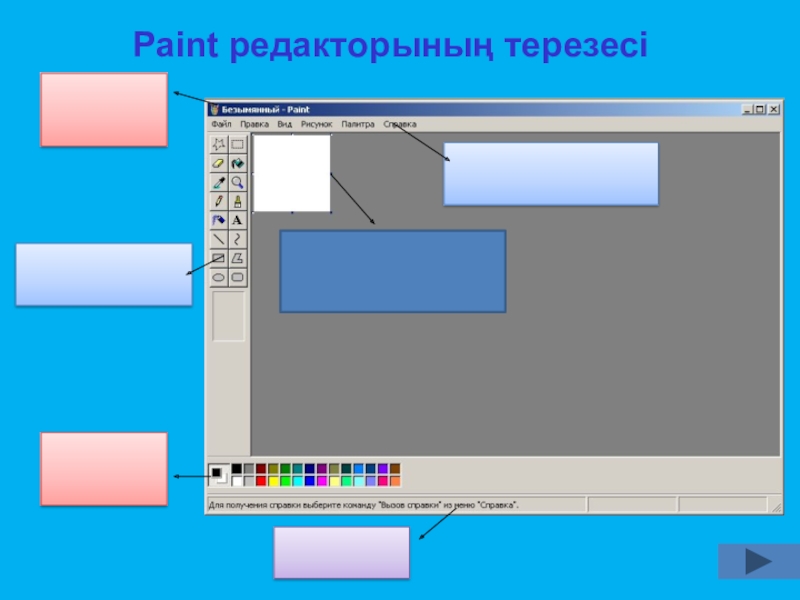The image size is (800, 600).
Task: Open the Рисунок menu
Action: [316, 124]
